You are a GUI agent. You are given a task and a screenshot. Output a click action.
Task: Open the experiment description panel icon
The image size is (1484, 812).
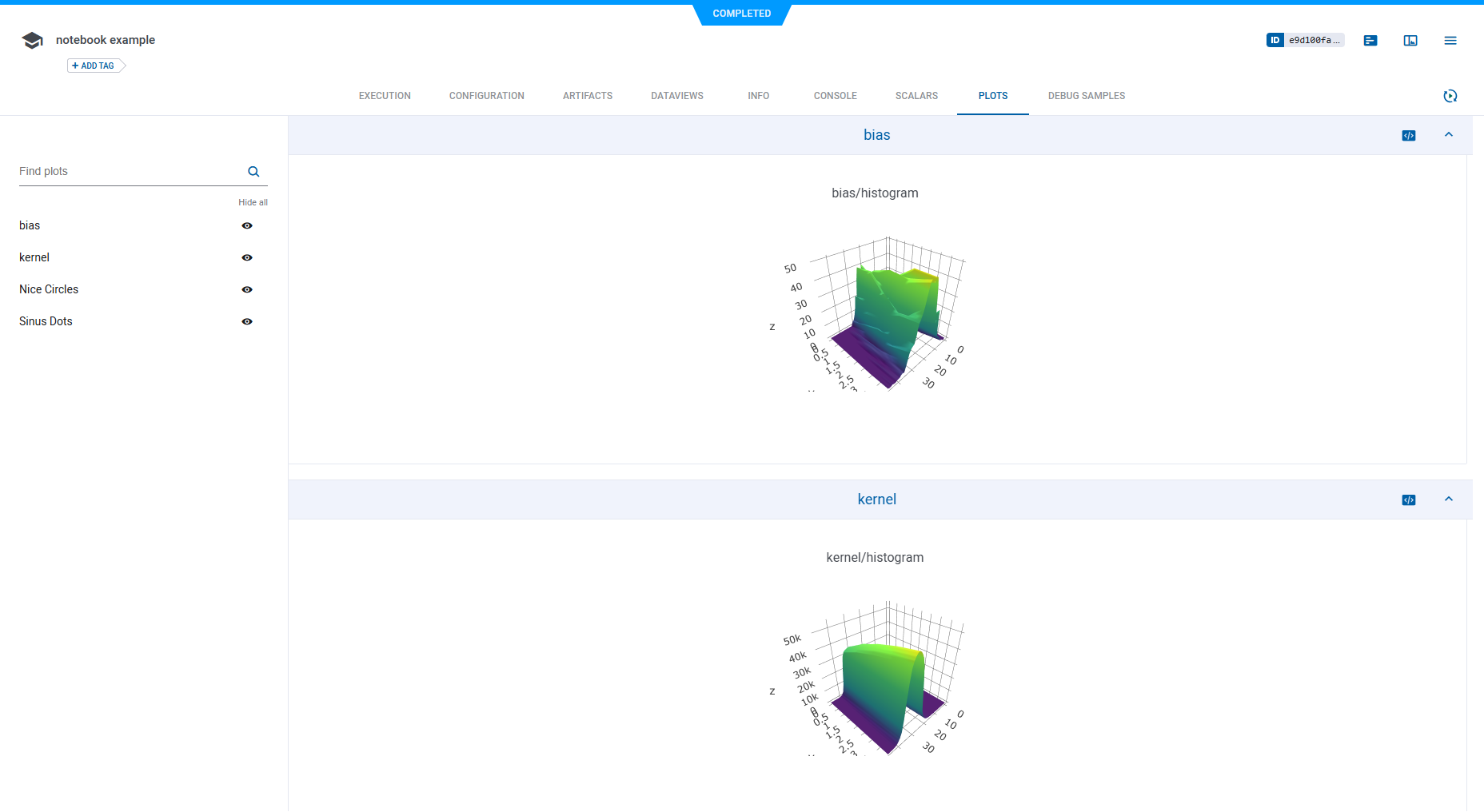click(x=1370, y=40)
